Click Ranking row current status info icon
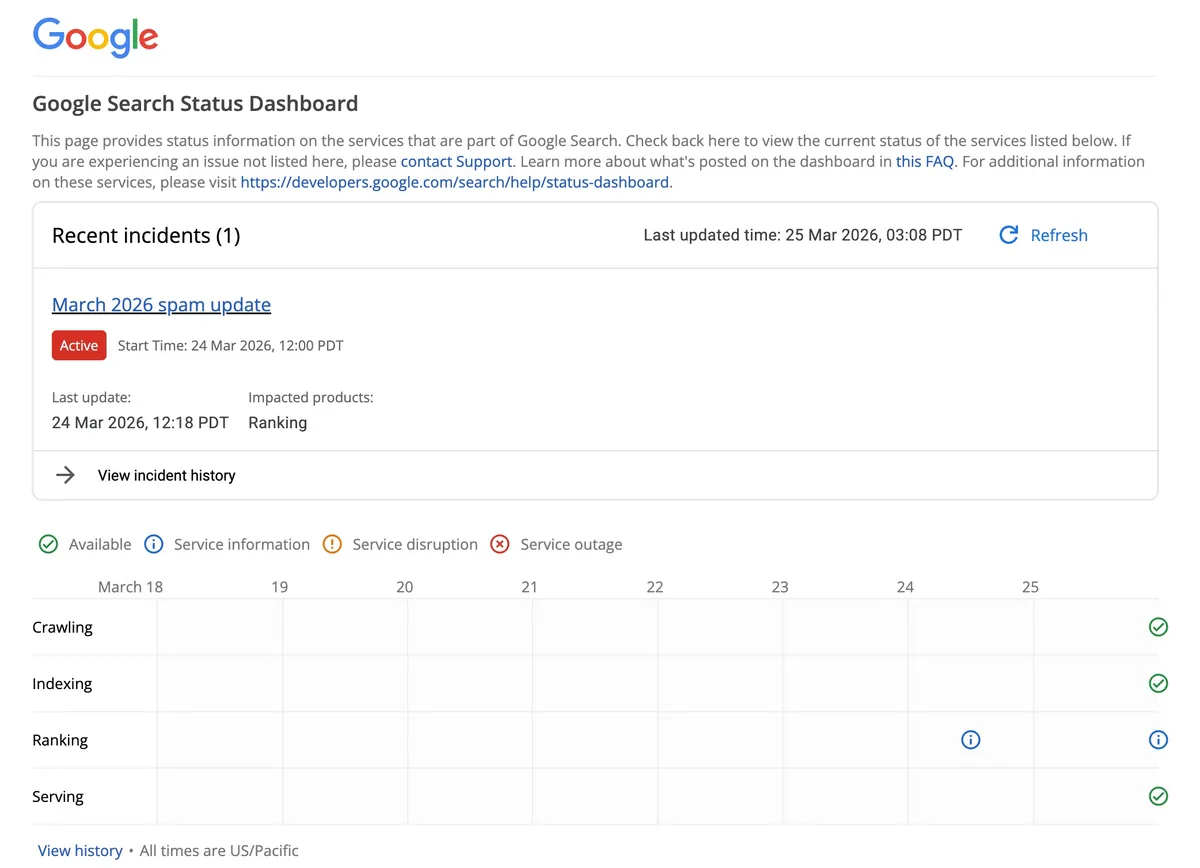 (x=1158, y=740)
